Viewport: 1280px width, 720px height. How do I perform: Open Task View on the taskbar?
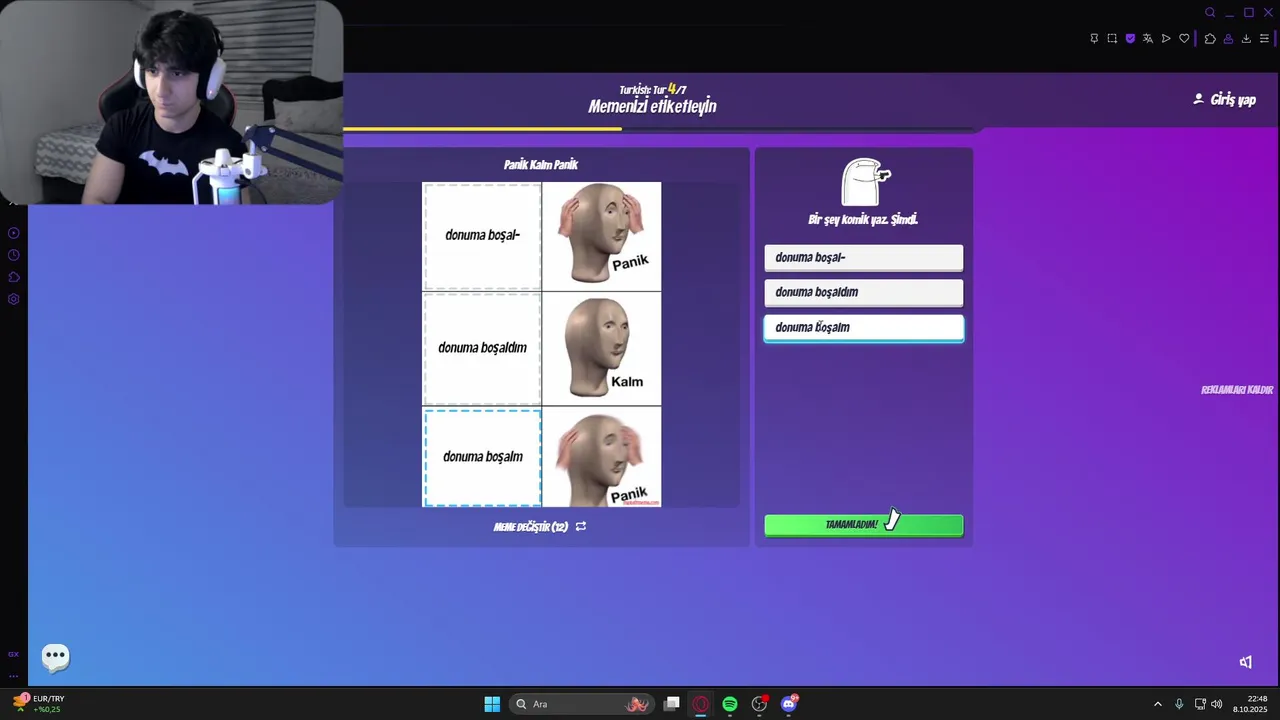tap(672, 704)
